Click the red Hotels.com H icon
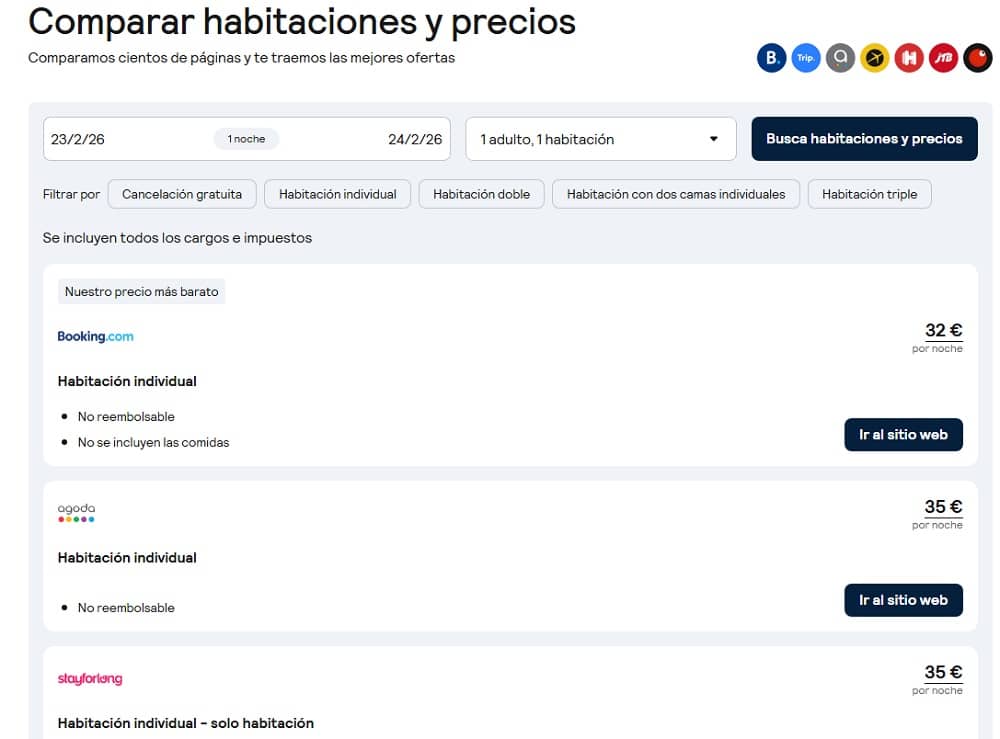Viewport: 1000px width, 739px height. point(909,58)
